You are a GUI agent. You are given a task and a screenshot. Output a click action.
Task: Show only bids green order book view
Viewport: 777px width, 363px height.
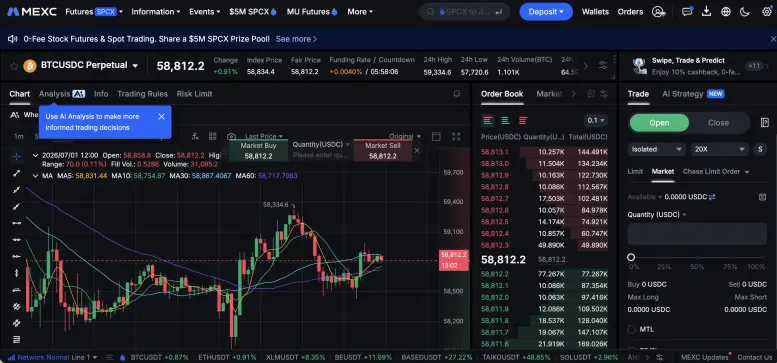pyautogui.click(x=505, y=120)
